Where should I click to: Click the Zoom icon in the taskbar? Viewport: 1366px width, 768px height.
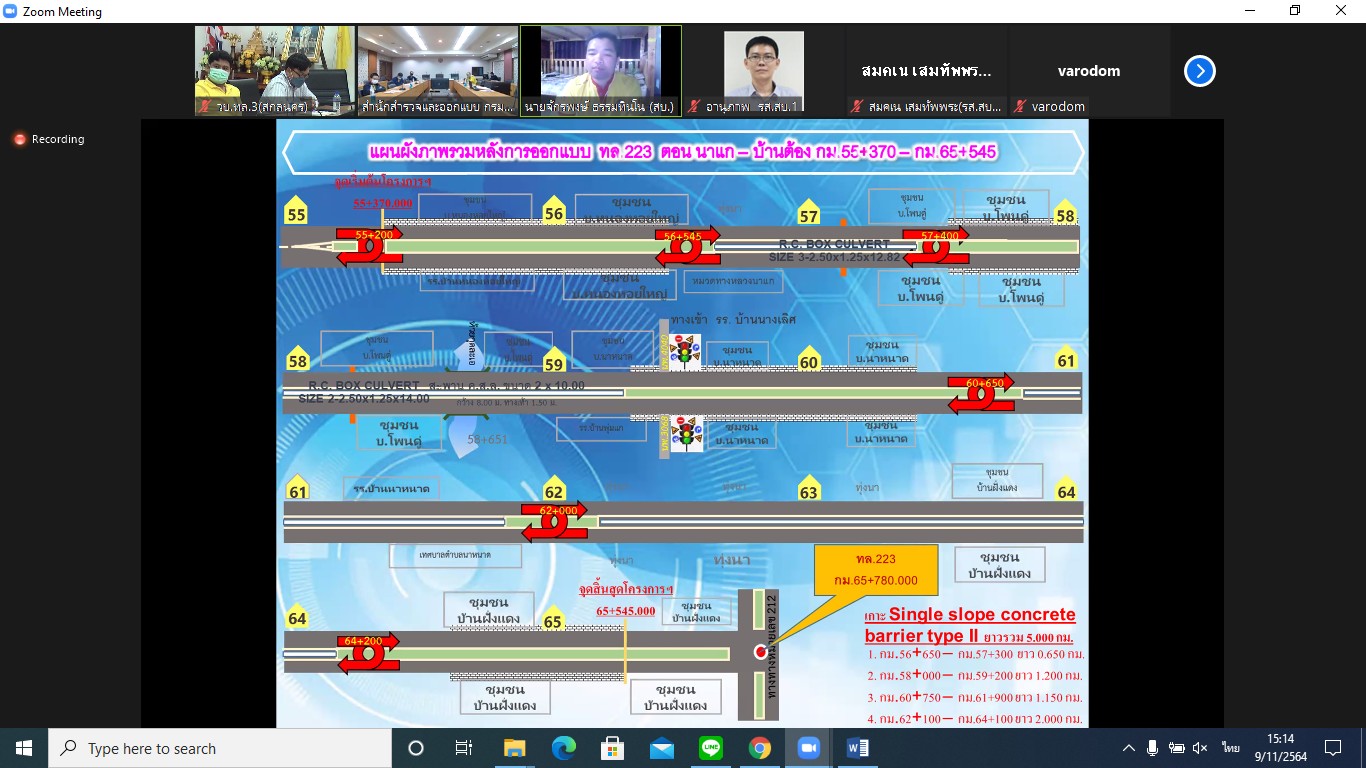809,748
